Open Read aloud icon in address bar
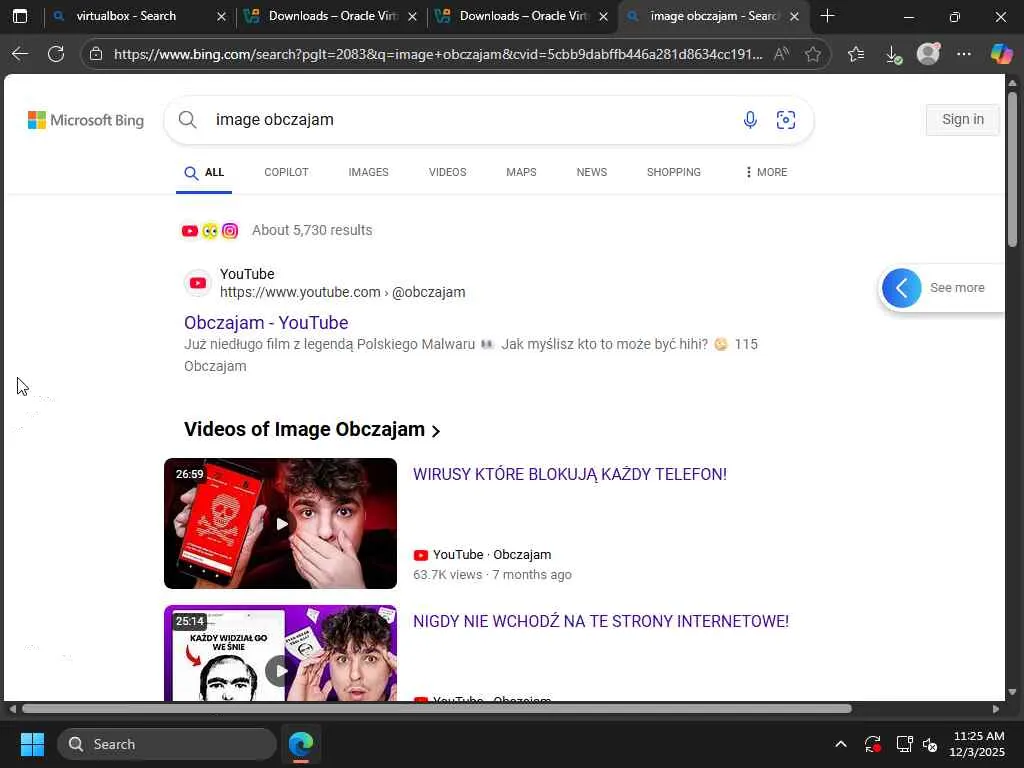The image size is (1024, 768). (x=781, y=54)
